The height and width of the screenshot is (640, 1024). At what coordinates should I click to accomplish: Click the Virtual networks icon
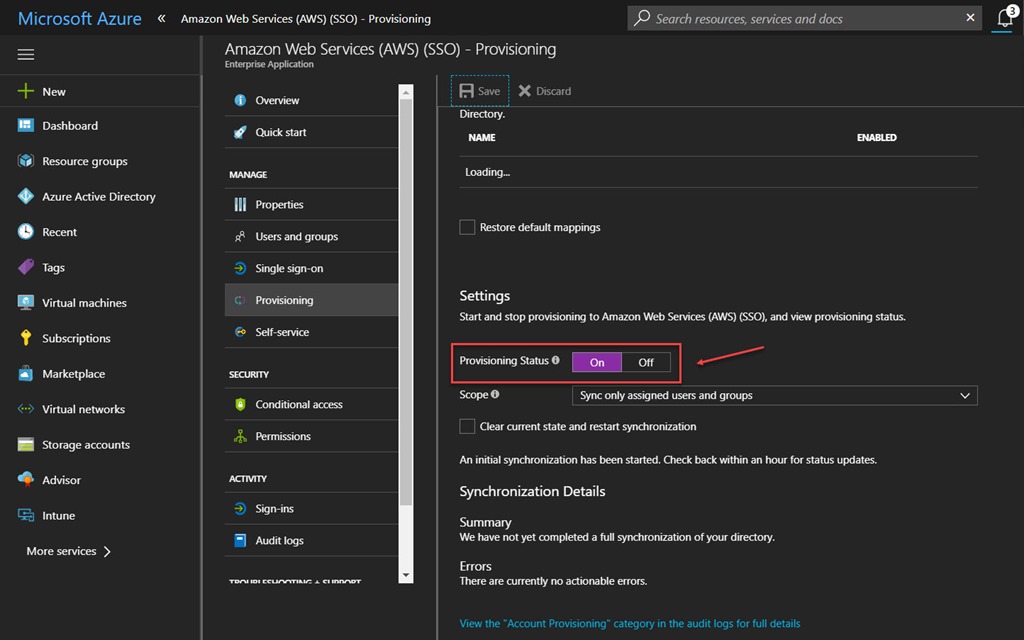[25, 409]
